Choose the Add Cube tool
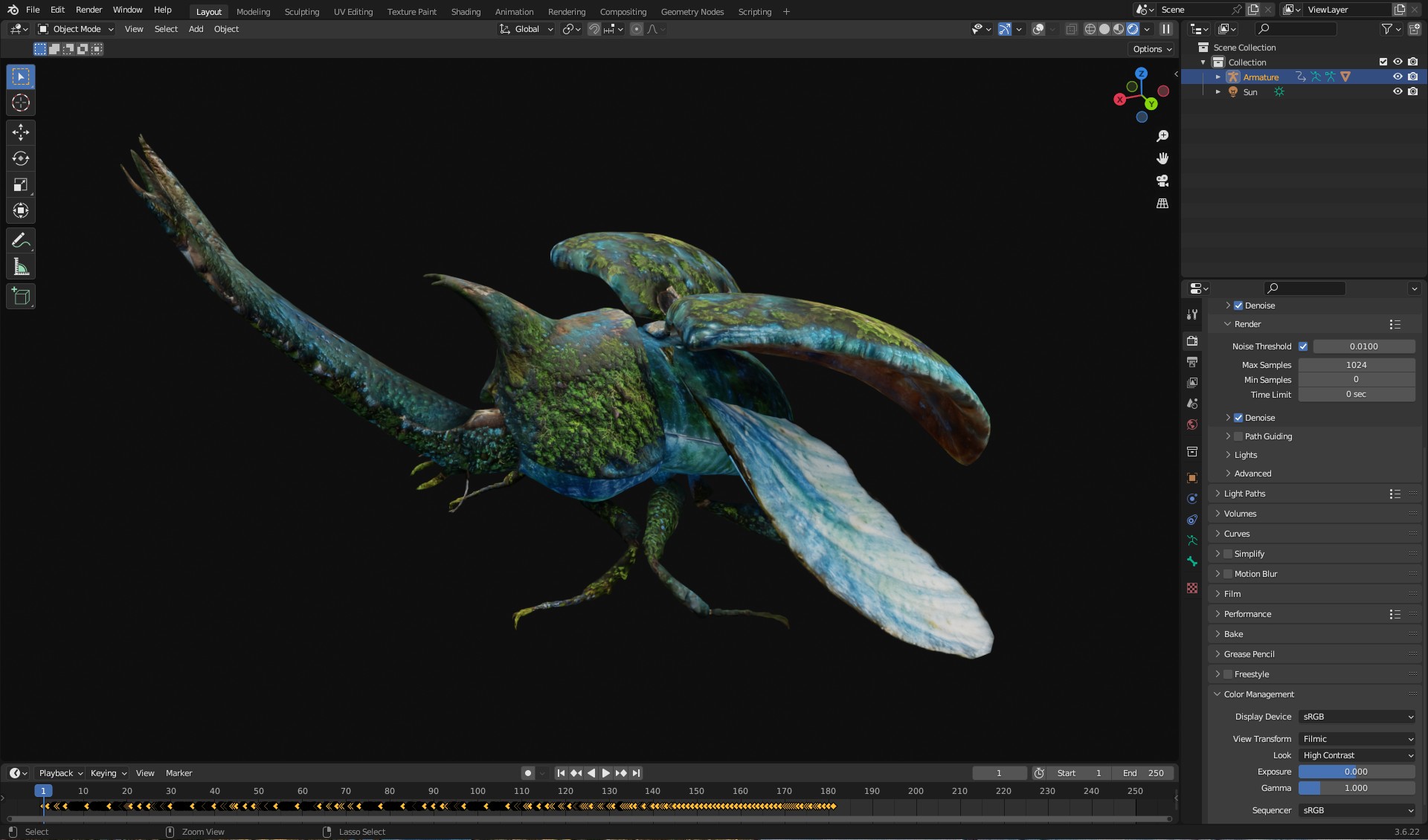The image size is (1428, 840). pos(21,297)
